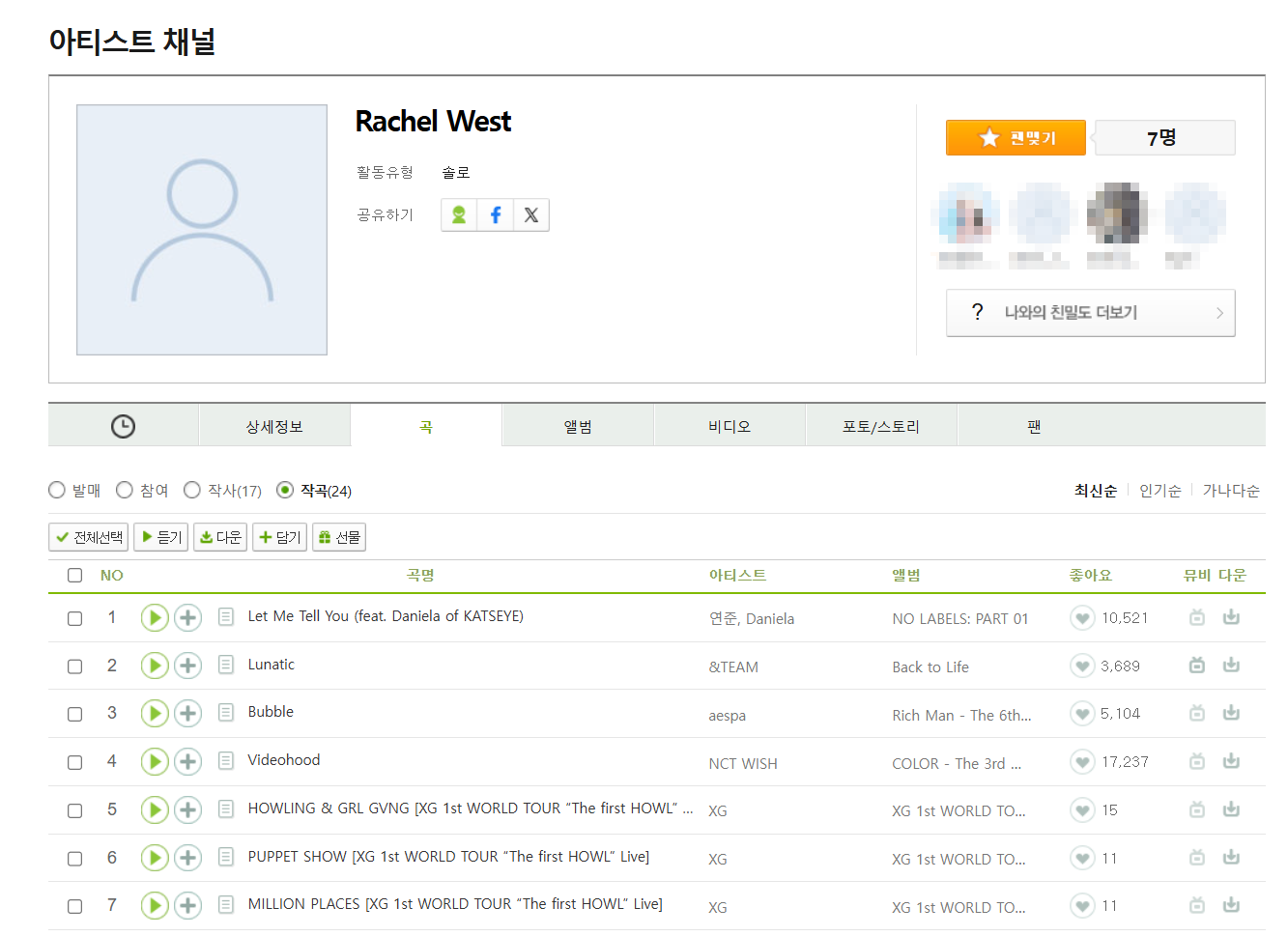Image resolution: width=1288 pixels, height=936 pixels.
Task: Expand 나와의 친밀도 더보기 panel
Action: 1090,313
